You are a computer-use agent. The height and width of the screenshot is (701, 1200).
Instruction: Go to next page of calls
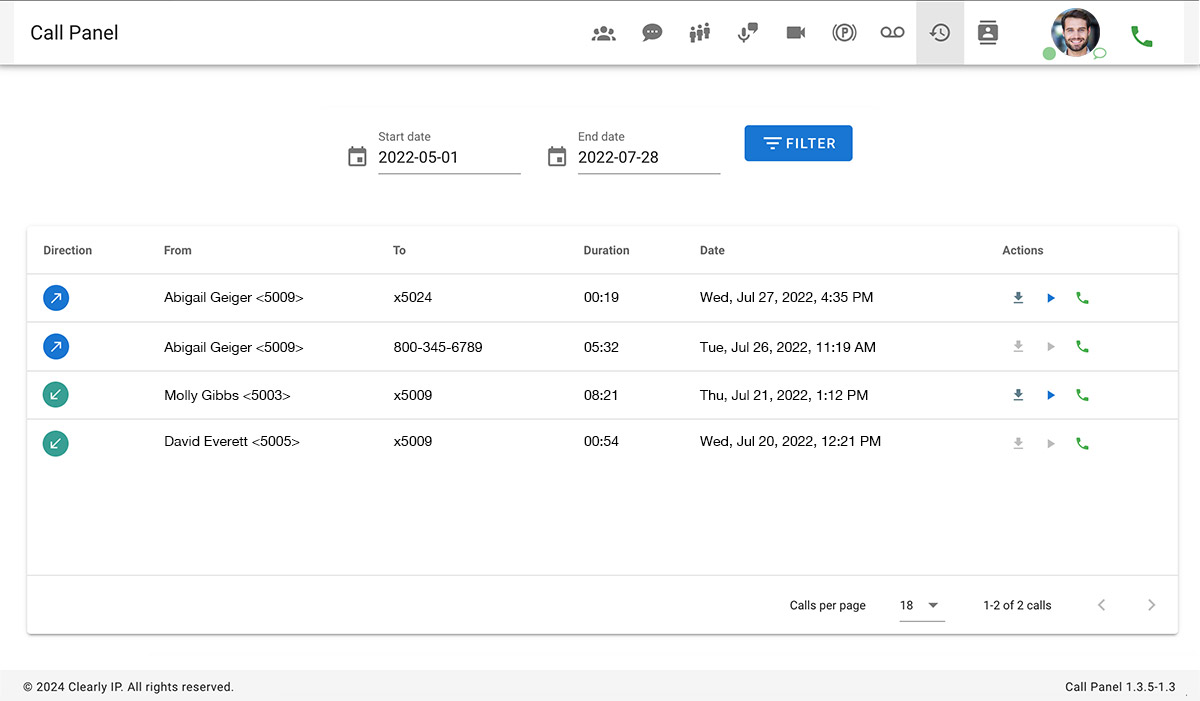1151,605
